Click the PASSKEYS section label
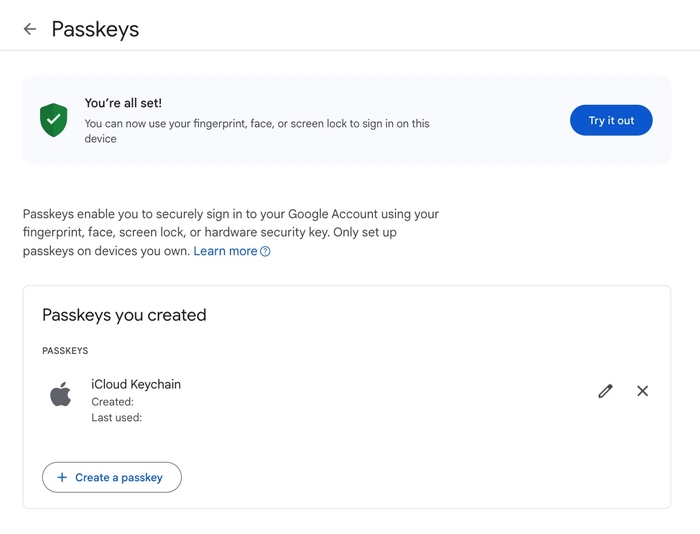The height and width of the screenshot is (534, 700). click(x=65, y=351)
